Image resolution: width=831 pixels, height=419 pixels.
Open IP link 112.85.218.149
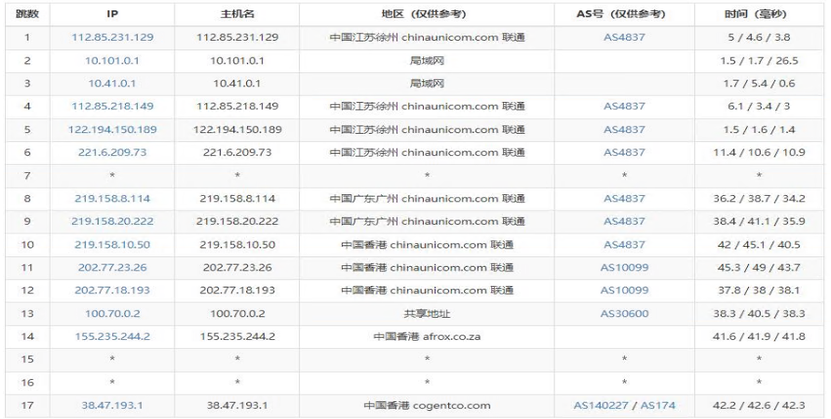coord(112,107)
